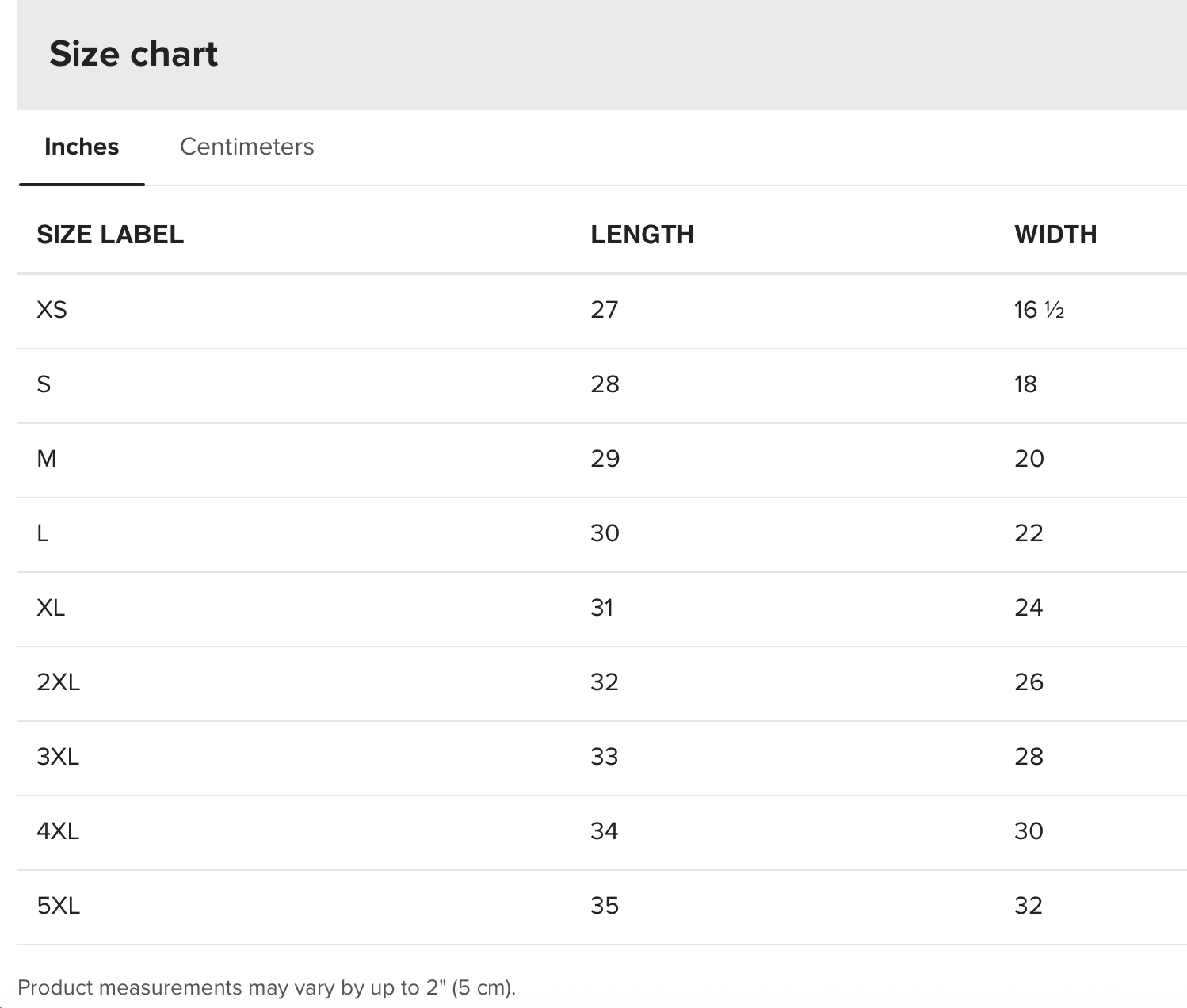Click the product measurements disclaimer text
Image resolution: width=1187 pixels, height=1008 pixels.
click(266, 988)
